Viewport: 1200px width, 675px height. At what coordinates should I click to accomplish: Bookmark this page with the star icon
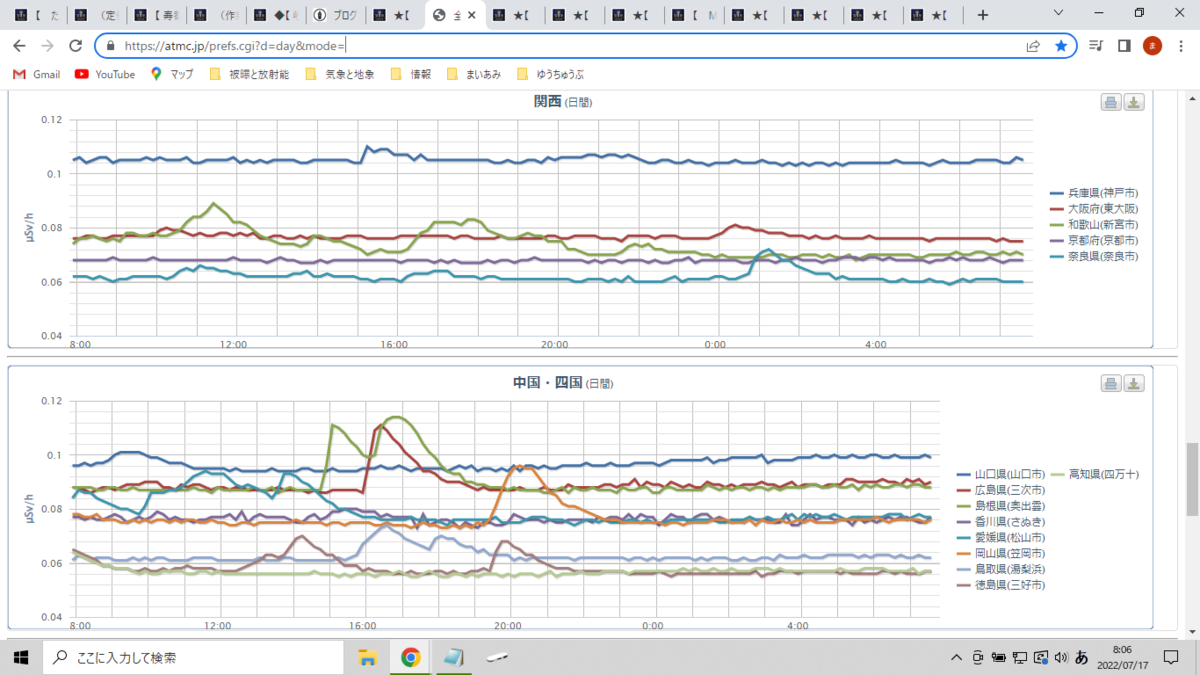tap(1060, 46)
